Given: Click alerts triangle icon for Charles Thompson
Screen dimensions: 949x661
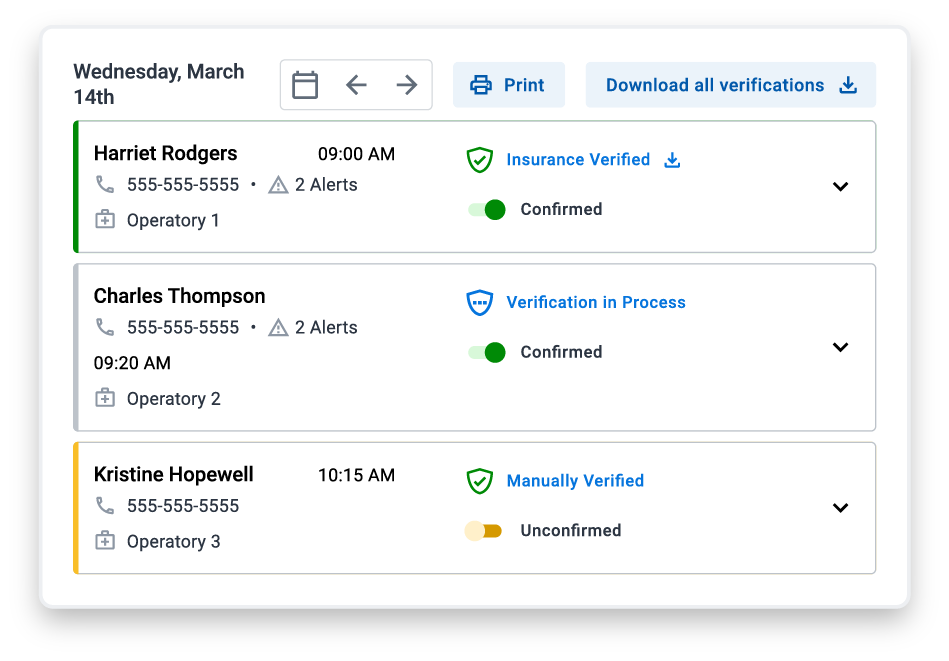Looking at the screenshot, I should point(278,327).
